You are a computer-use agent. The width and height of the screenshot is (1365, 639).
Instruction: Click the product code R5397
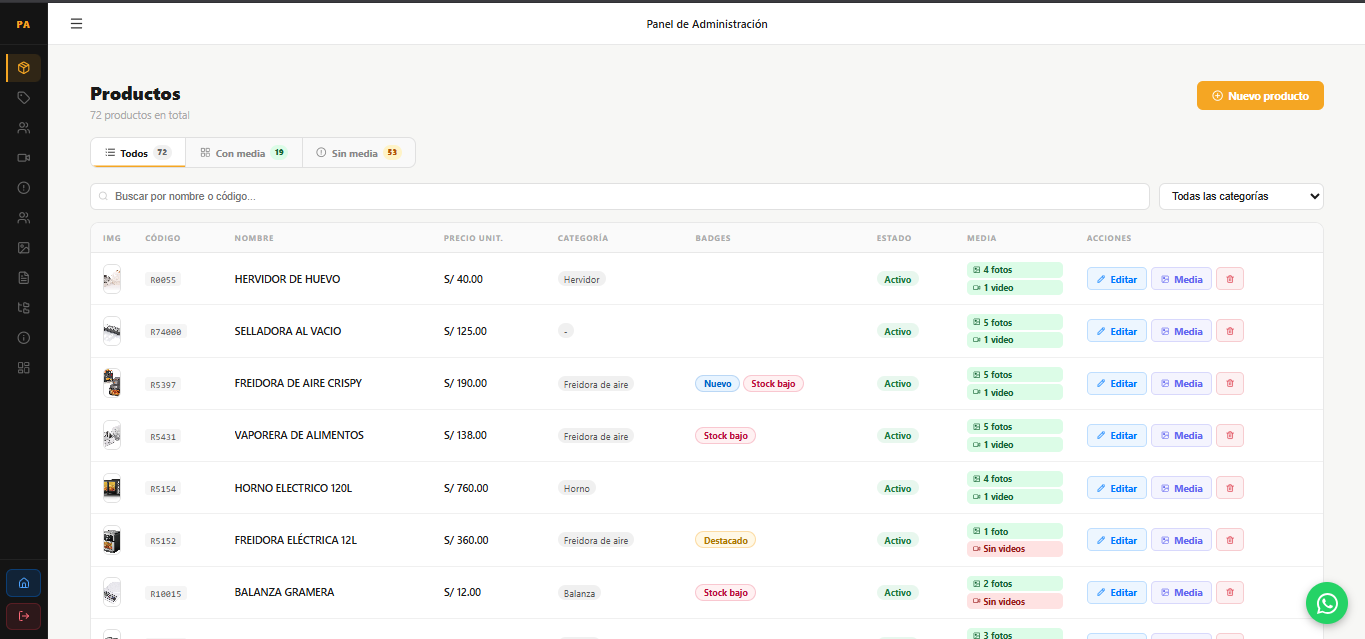tap(163, 384)
